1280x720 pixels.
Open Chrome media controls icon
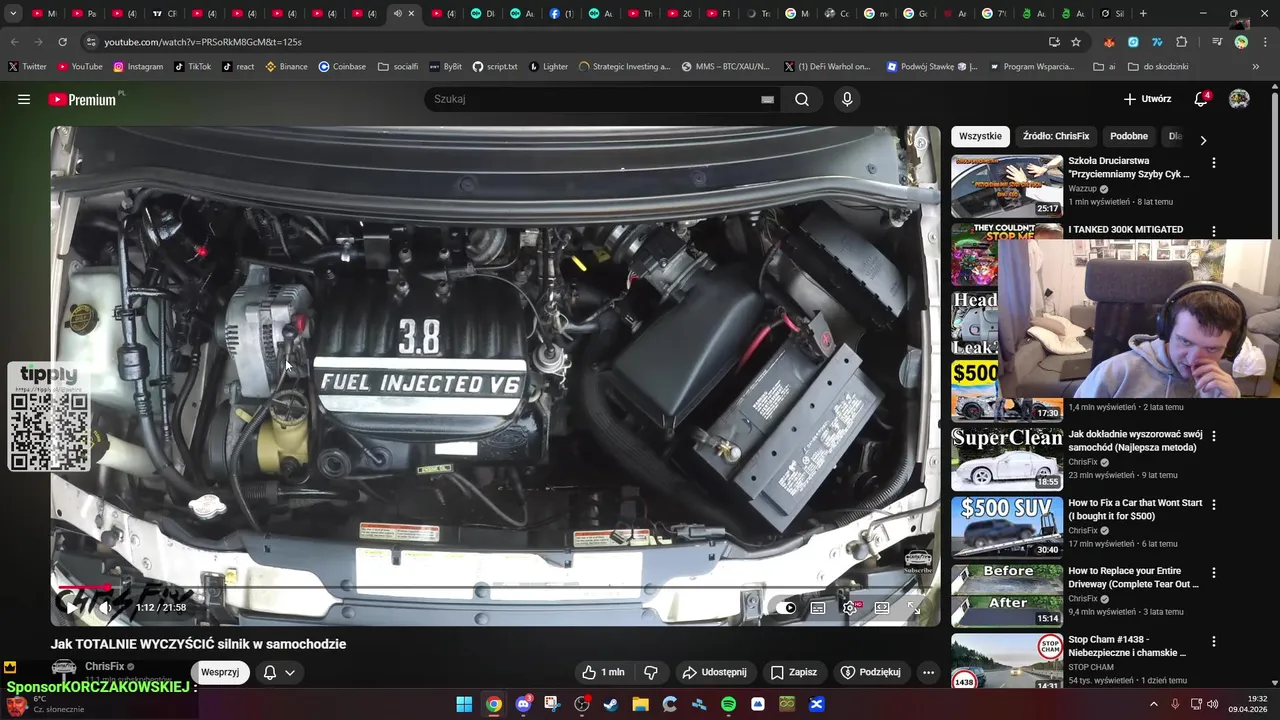coord(1217,42)
